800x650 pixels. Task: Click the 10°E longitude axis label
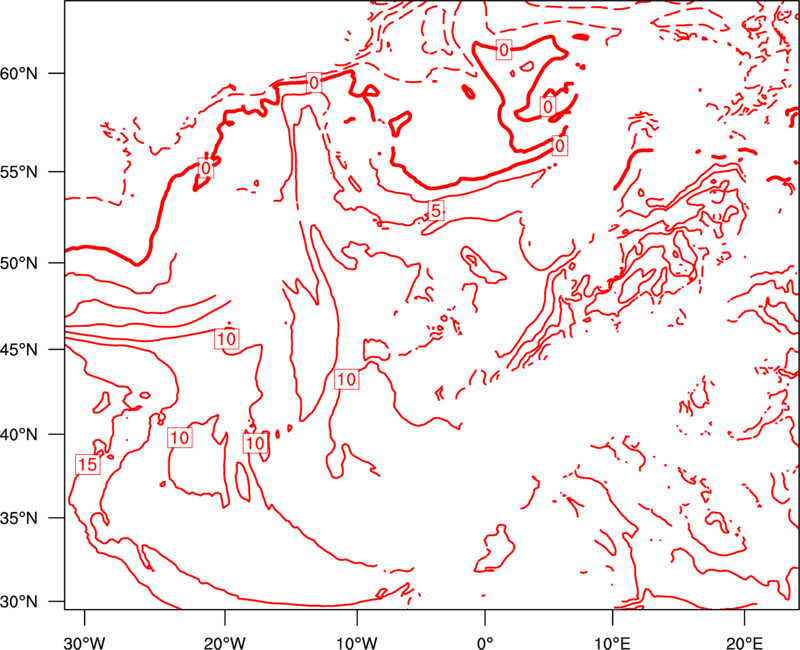(x=612, y=643)
